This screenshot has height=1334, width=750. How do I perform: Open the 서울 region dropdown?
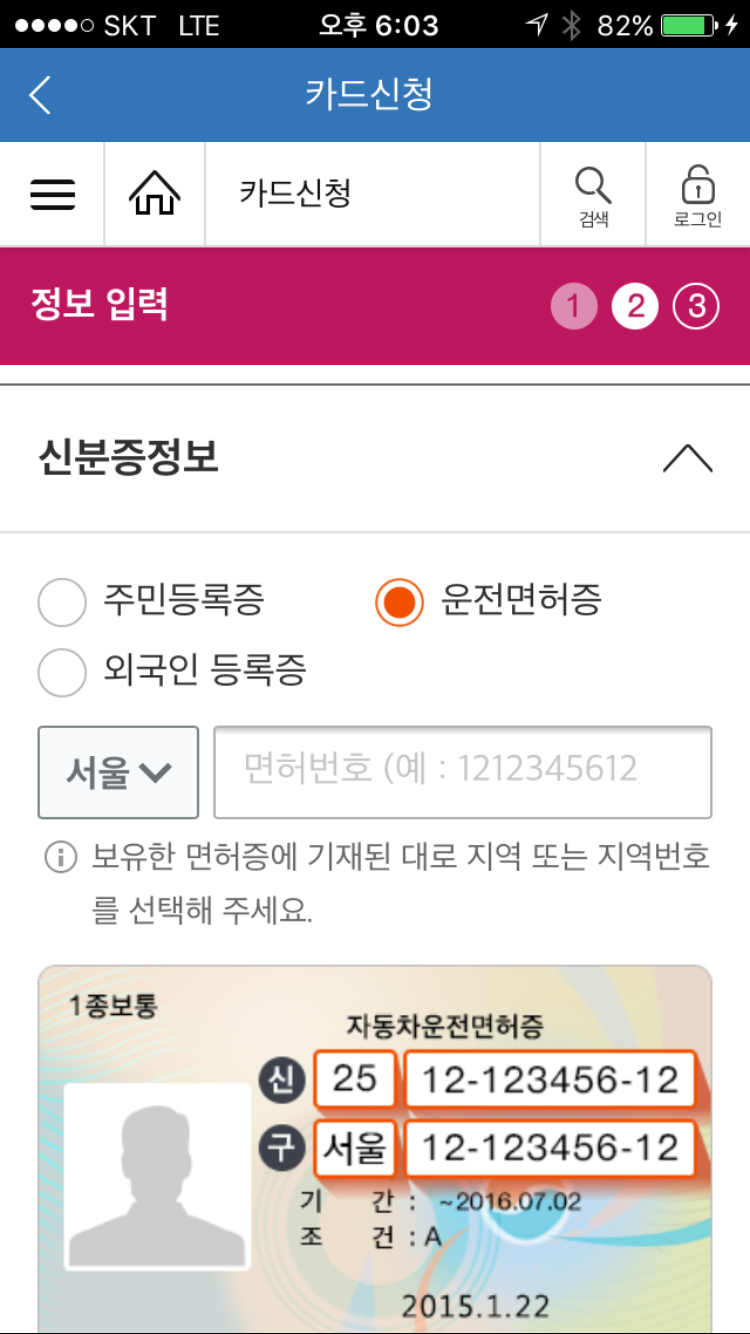click(117, 772)
